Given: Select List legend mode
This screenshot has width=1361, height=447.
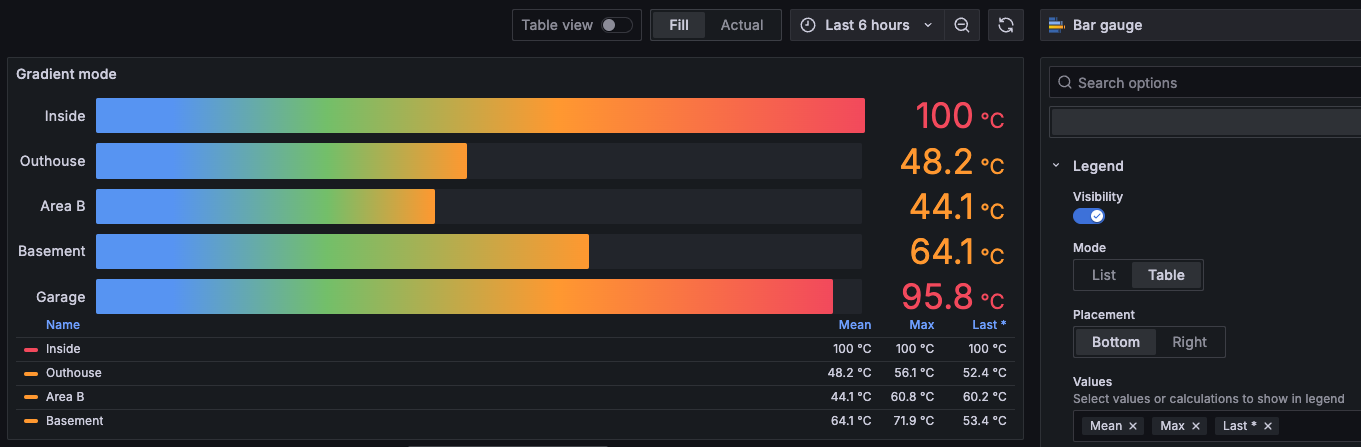Looking at the screenshot, I should click(x=1104, y=275).
